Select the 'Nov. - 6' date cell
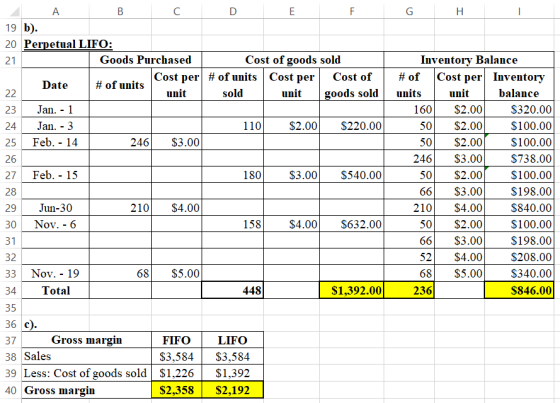 click(55, 224)
